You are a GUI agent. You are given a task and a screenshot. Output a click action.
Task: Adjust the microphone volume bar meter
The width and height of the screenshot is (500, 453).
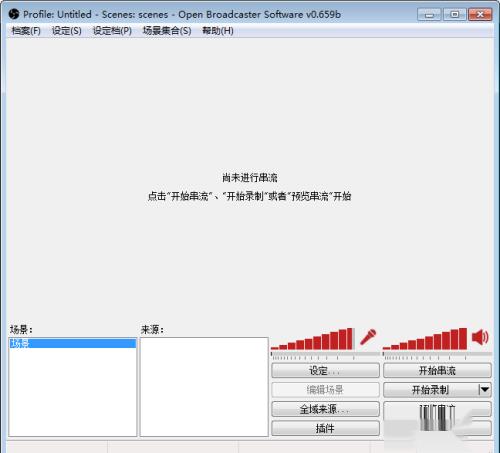point(312,339)
